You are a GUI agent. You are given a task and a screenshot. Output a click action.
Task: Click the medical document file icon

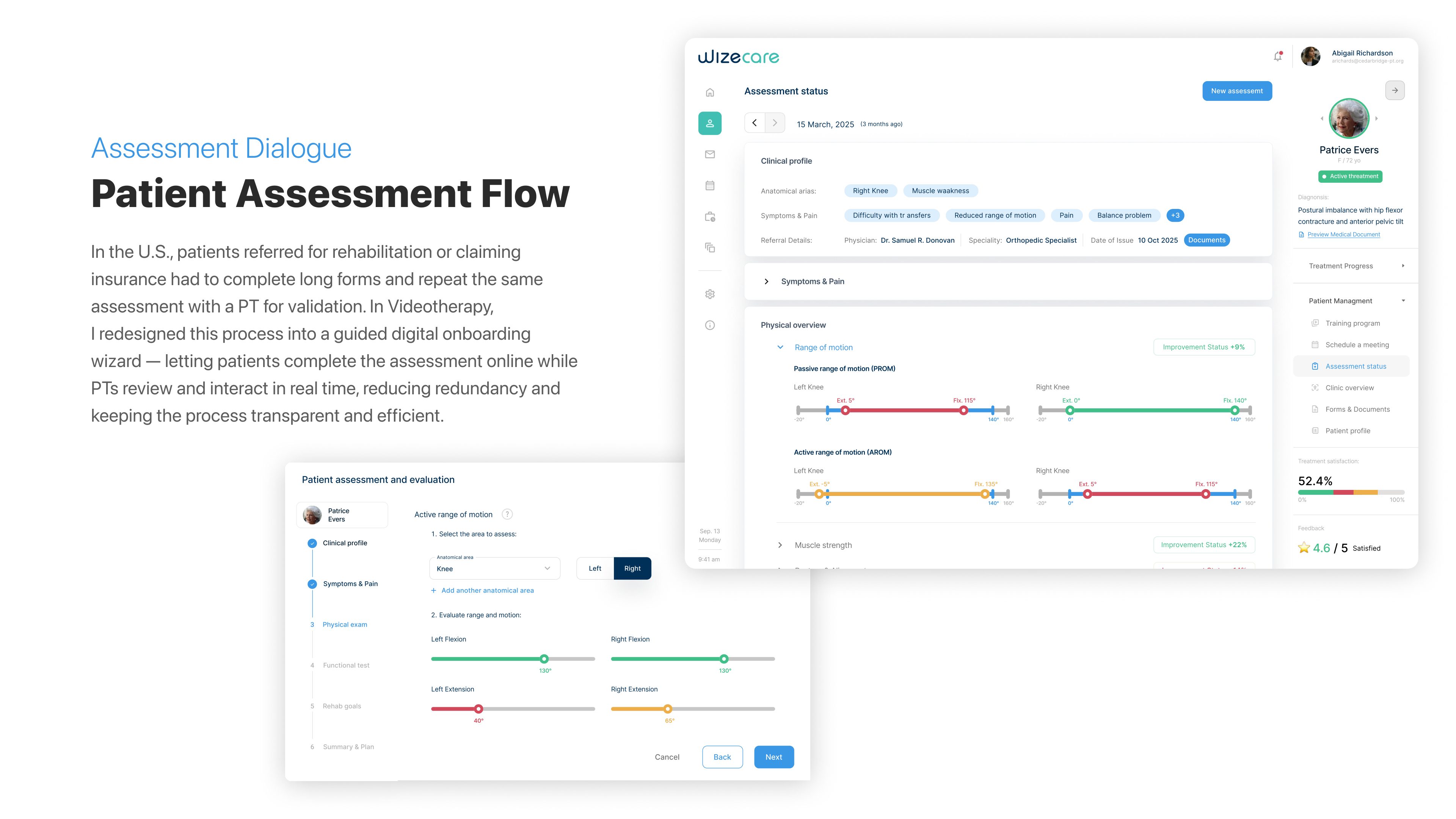coord(1301,235)
